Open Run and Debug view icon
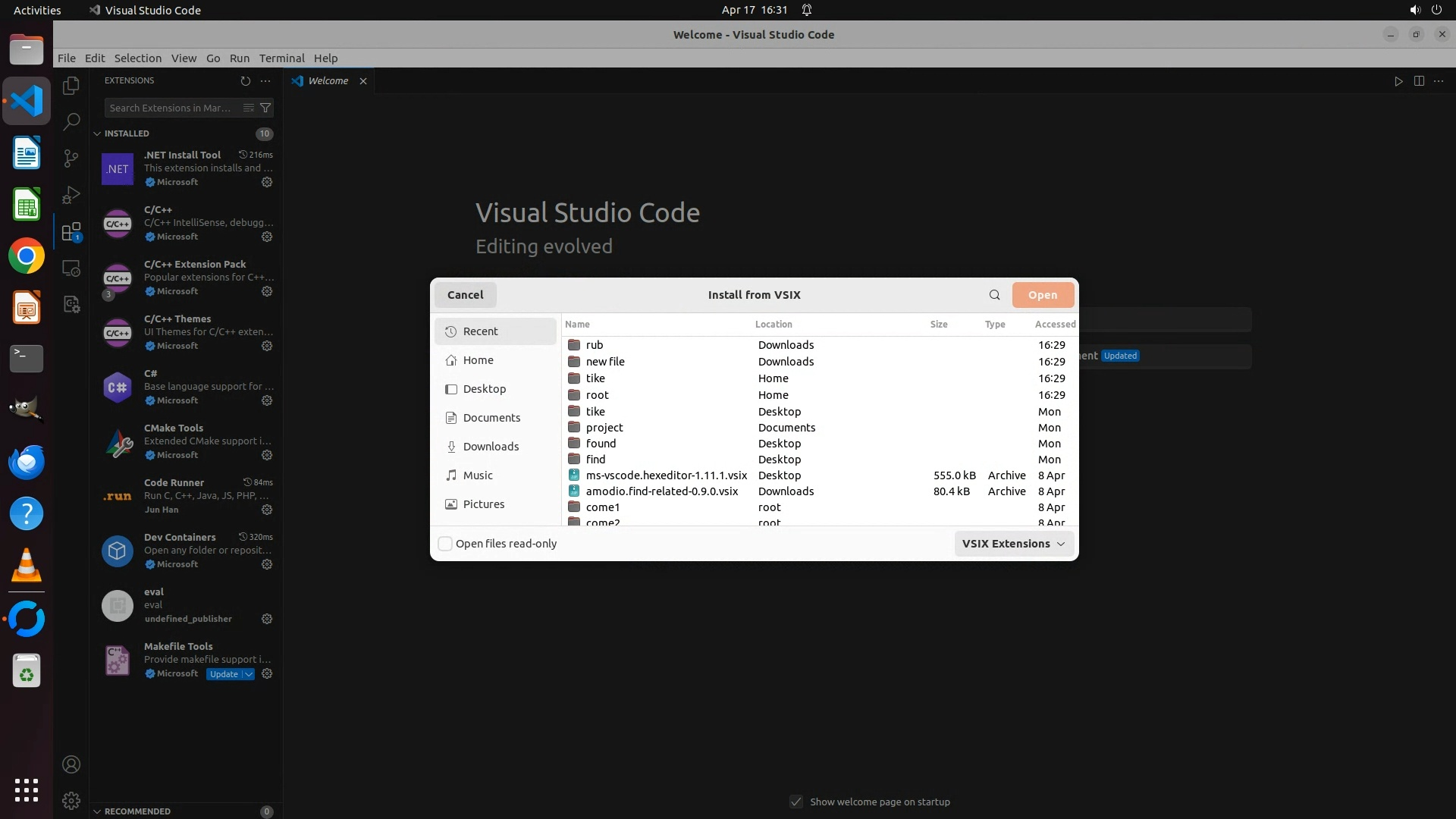1456x819 pixels. pos(71,195)
